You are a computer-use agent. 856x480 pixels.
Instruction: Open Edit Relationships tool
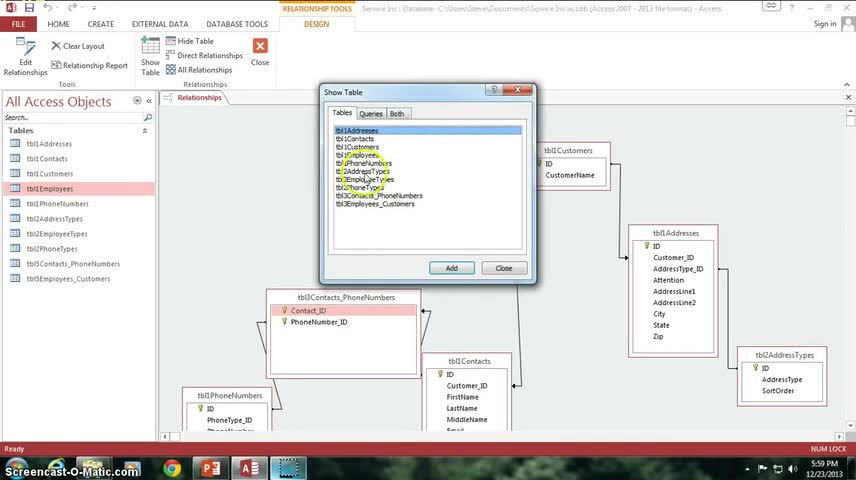25,56
